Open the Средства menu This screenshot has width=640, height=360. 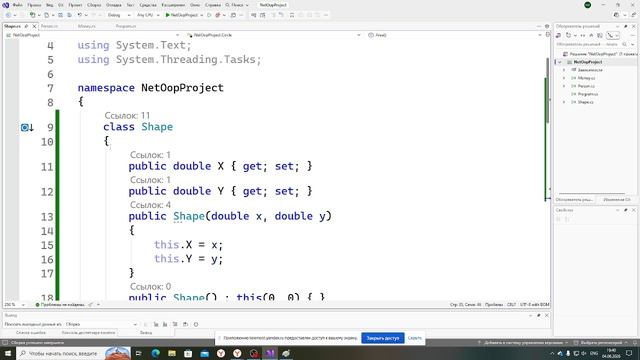click(x=148, y=5)
